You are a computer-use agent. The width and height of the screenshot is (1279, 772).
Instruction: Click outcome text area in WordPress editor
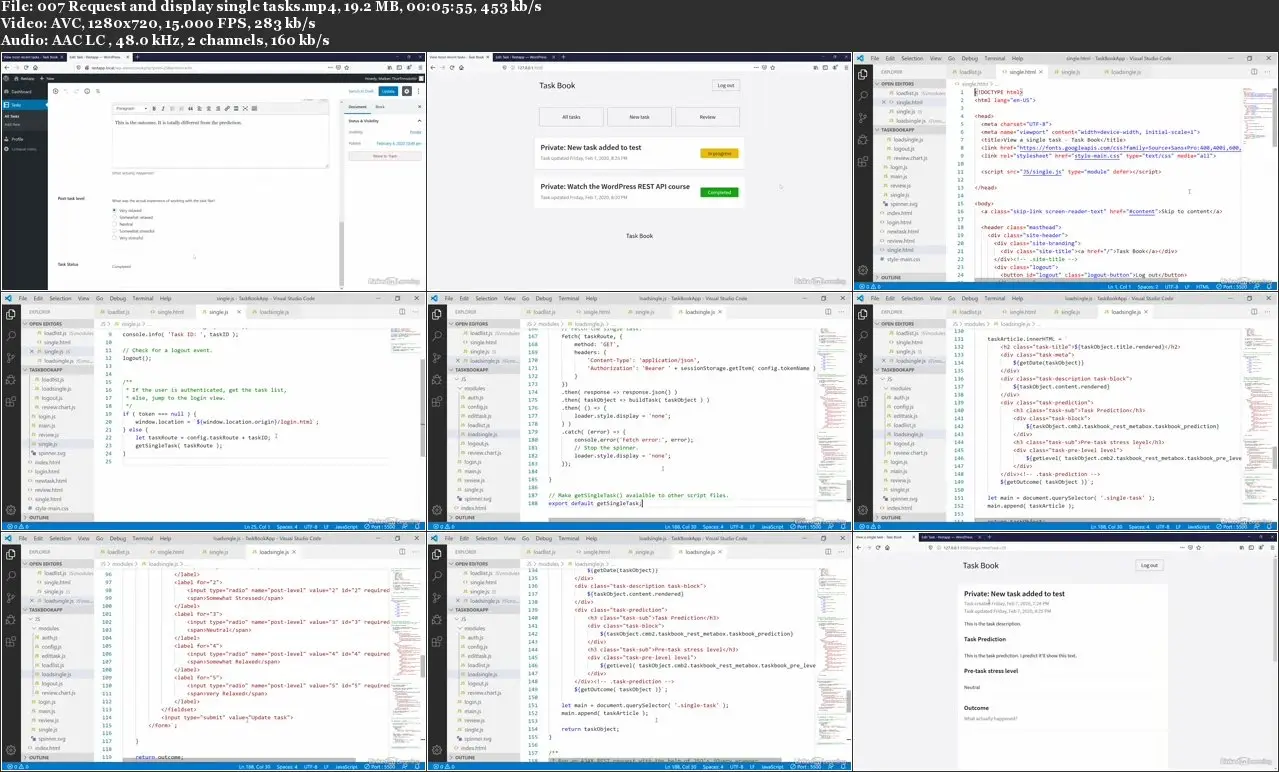220,140
